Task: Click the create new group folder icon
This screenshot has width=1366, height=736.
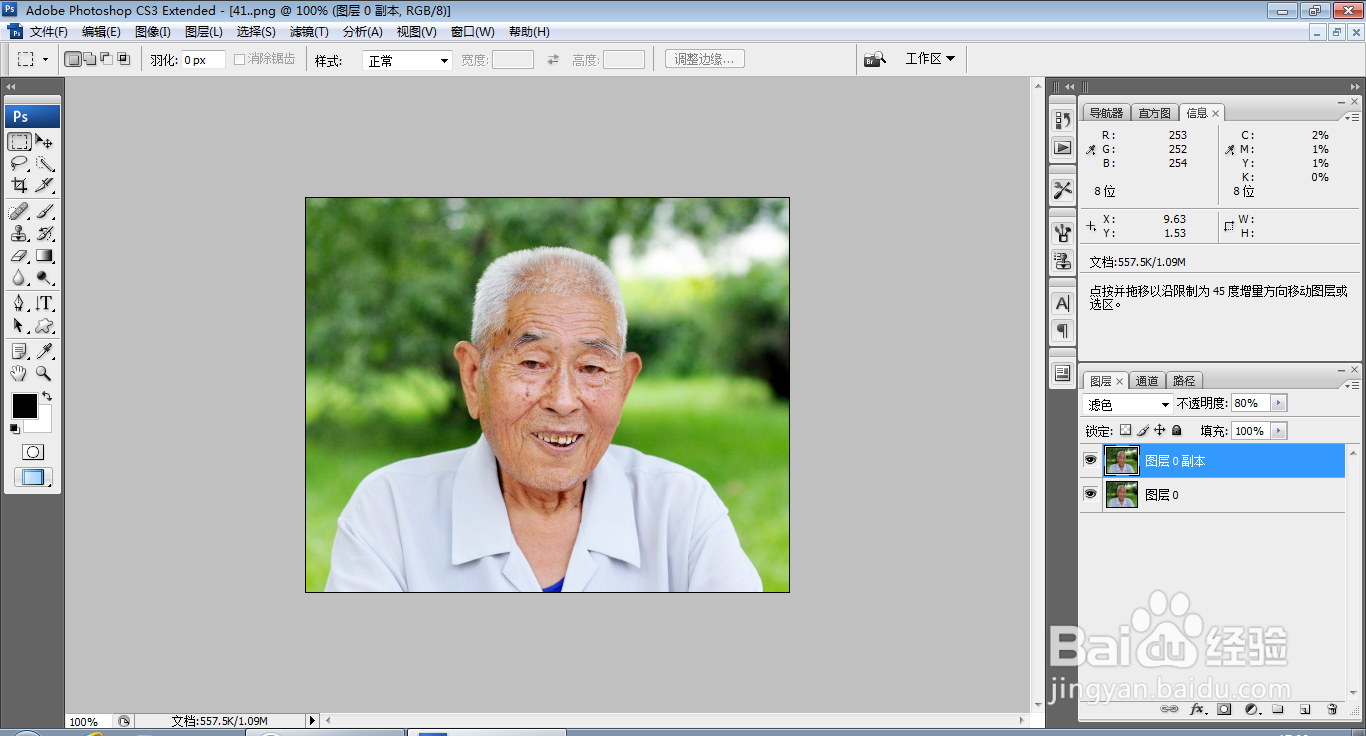Action: (1278, 709)
